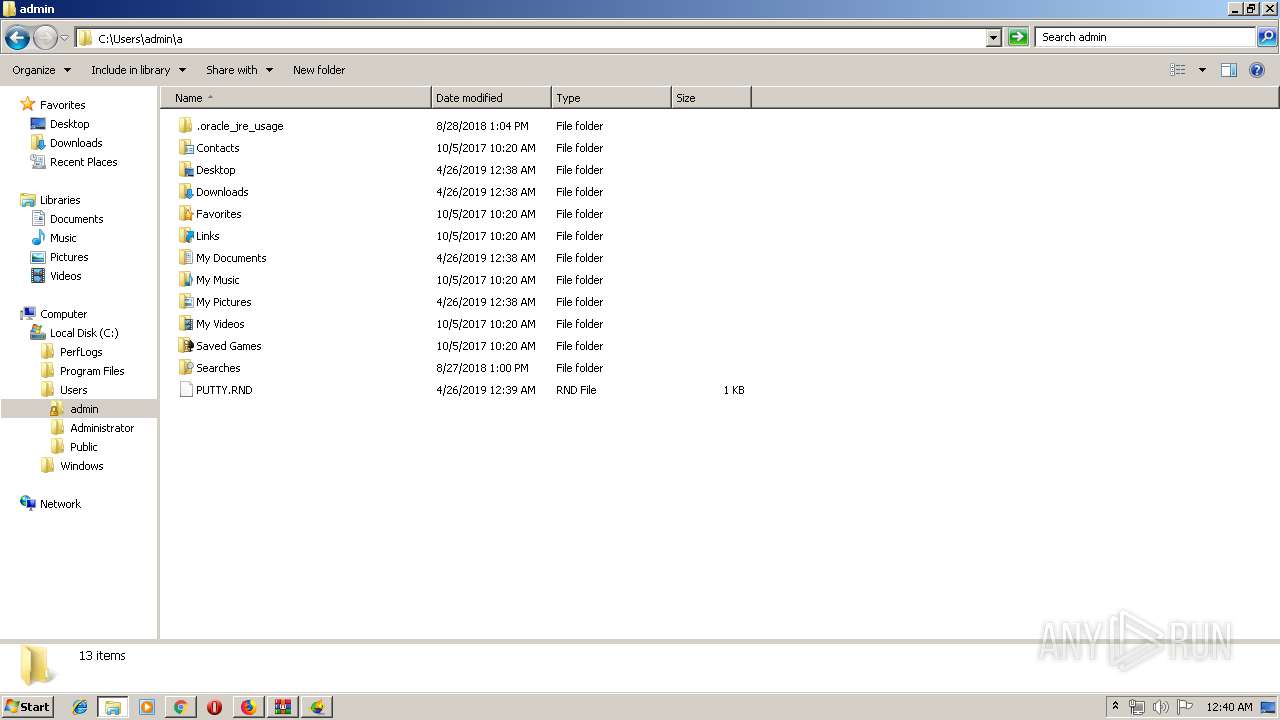Show hidden tray icons arrow
The width and height of the screenshot is (1280, 720).
point(1115,707)
